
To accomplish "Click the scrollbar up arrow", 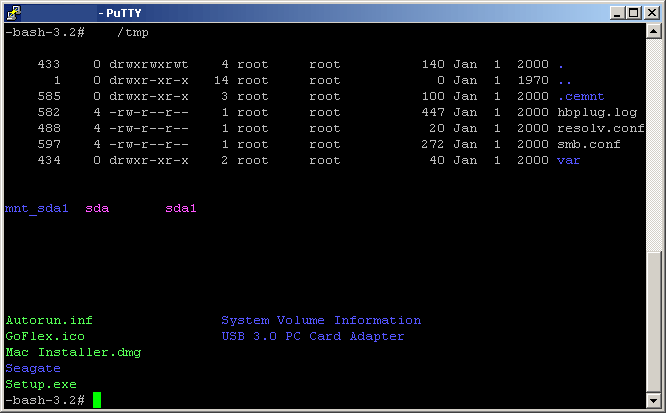I will [x=653, y=31].
